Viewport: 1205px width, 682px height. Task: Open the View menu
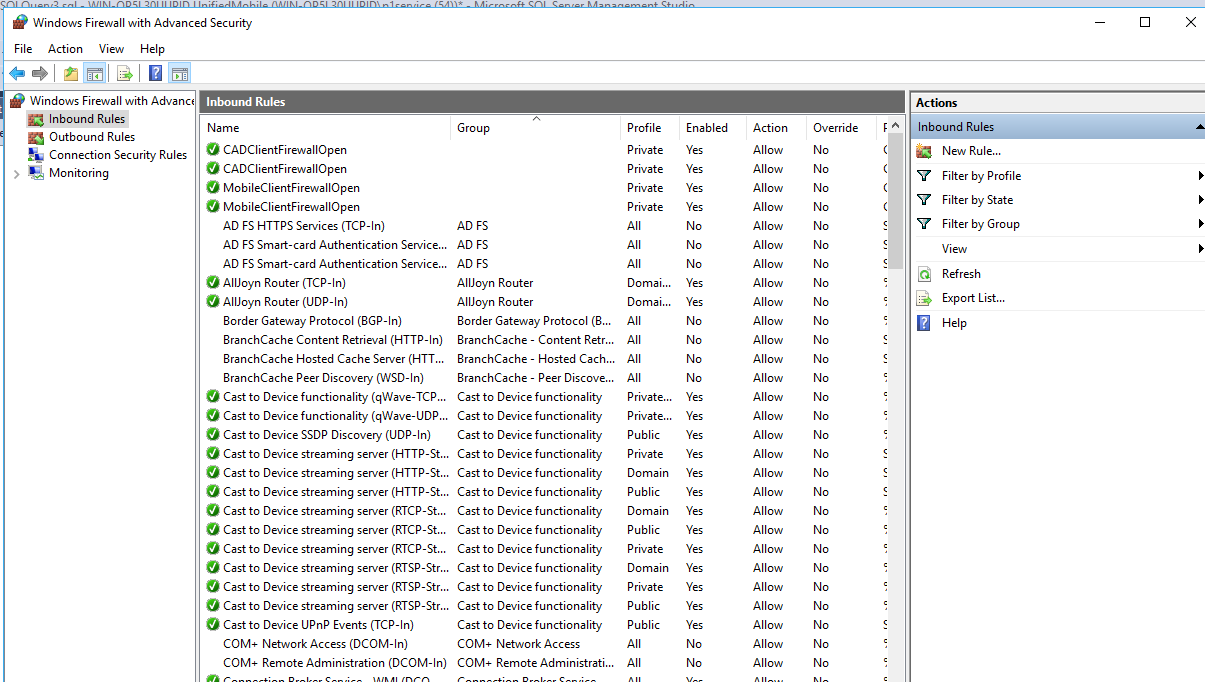tap(111, 48)
